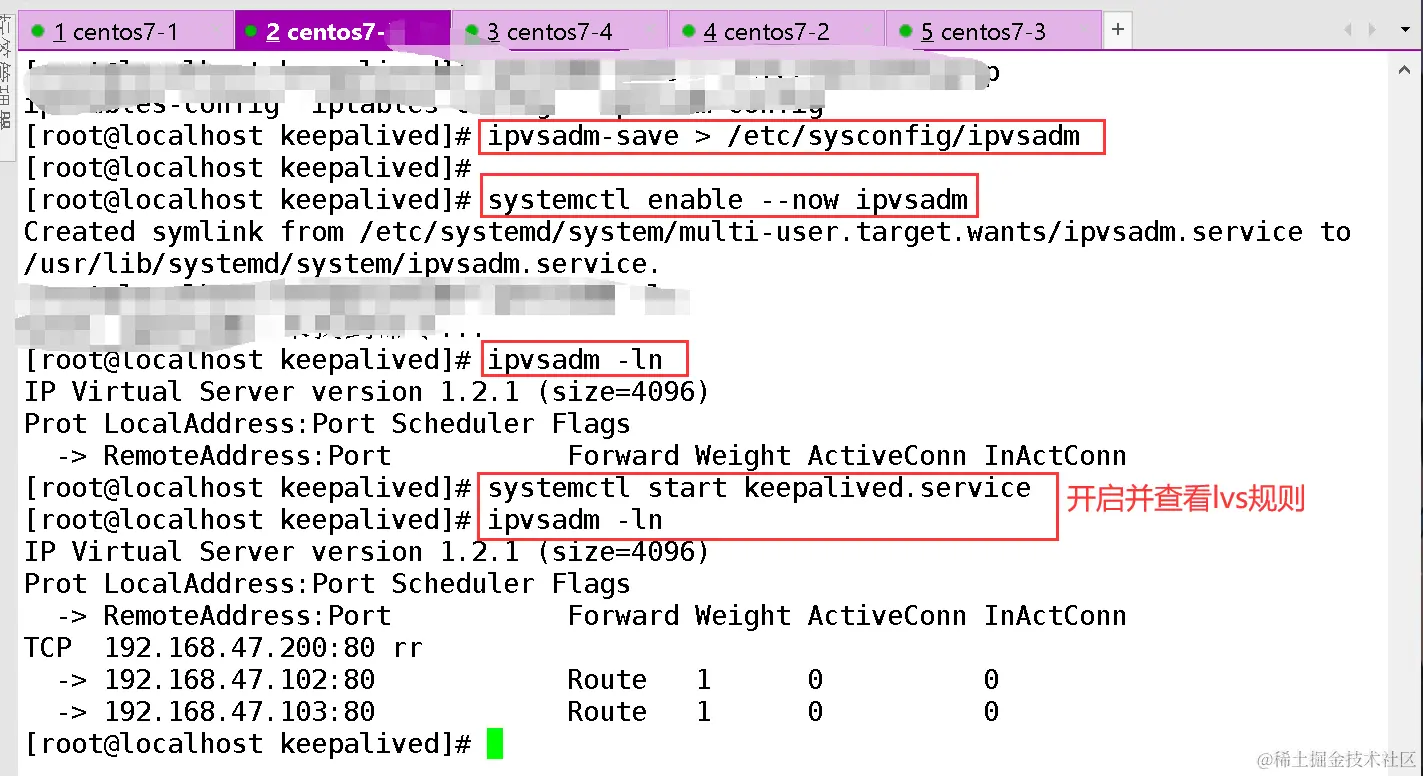Open the centos7-4 session tab
1423x776 pixels.
tap(560, 31)
